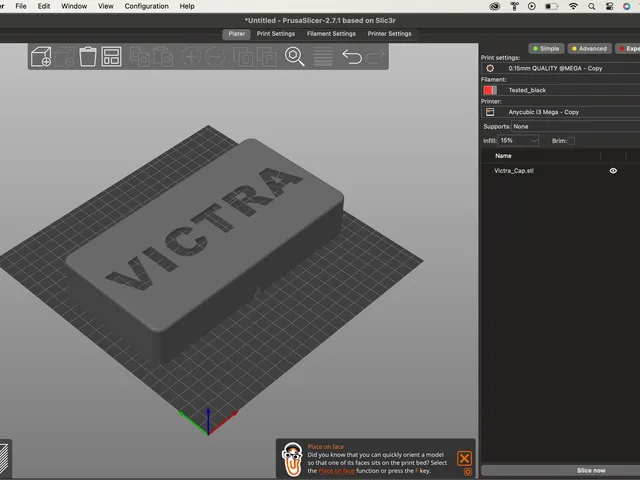Screen dimensions: 640x480
Task: Select the VICTRA cap model in viewport
Action: point(204,253)
